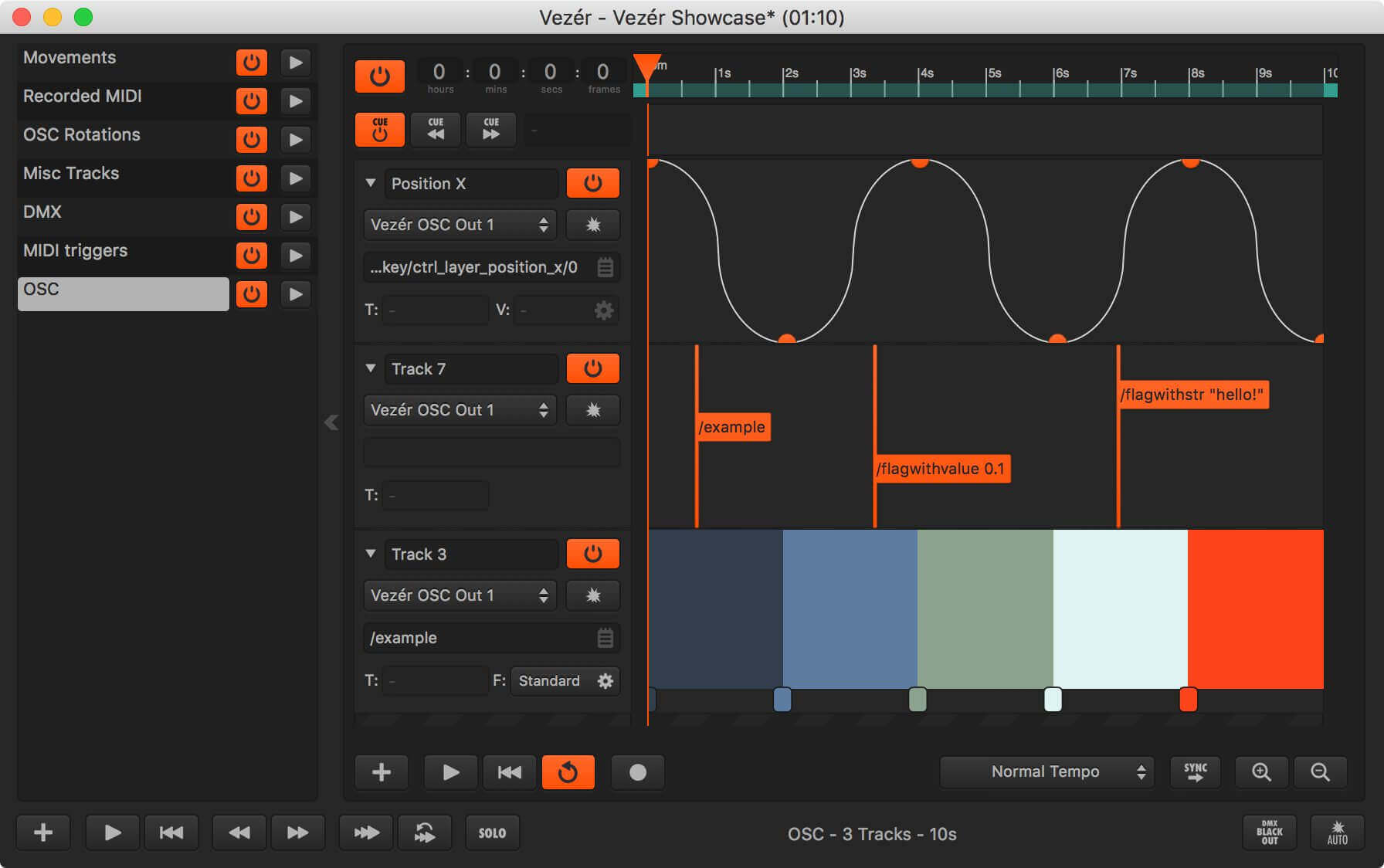The width and height of the screenshot is (1384, 868).
Task: Toggle the CUE power button
Action: coord(379,129)
